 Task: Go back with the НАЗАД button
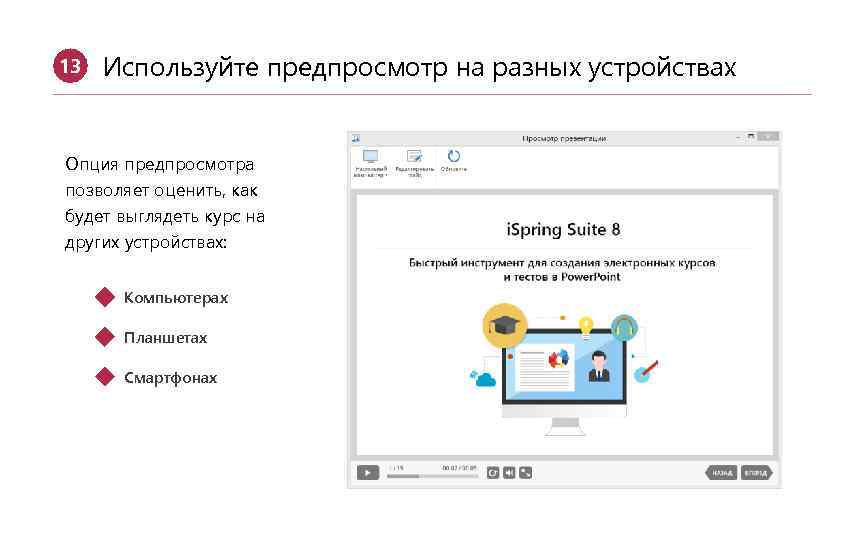pos(721,473)
